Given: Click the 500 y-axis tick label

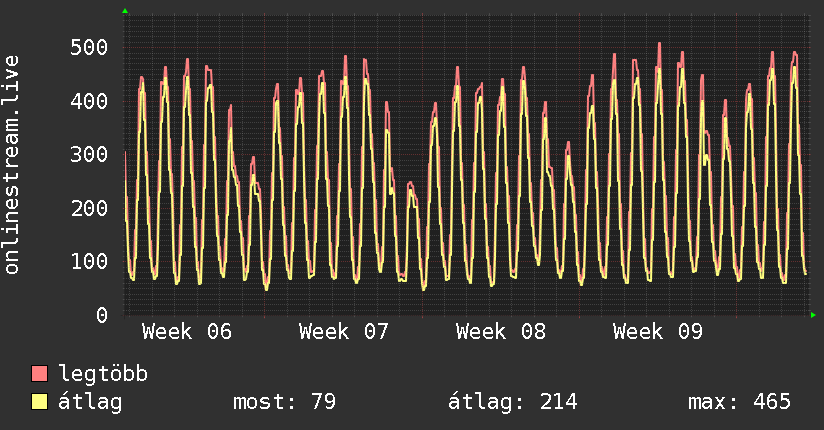Looking at the screenshot, I should tap(89, 47).
